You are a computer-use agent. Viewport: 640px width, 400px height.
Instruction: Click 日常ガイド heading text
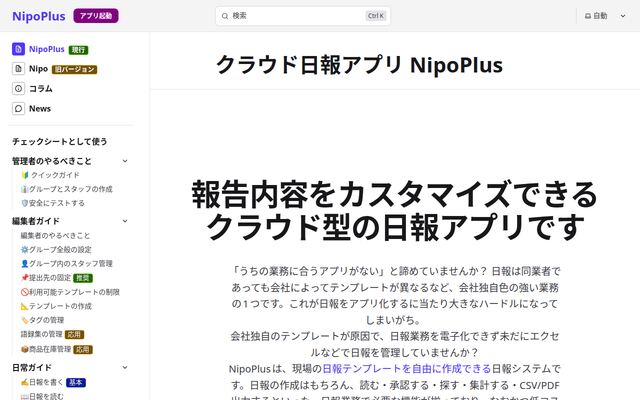coord(32,367)
